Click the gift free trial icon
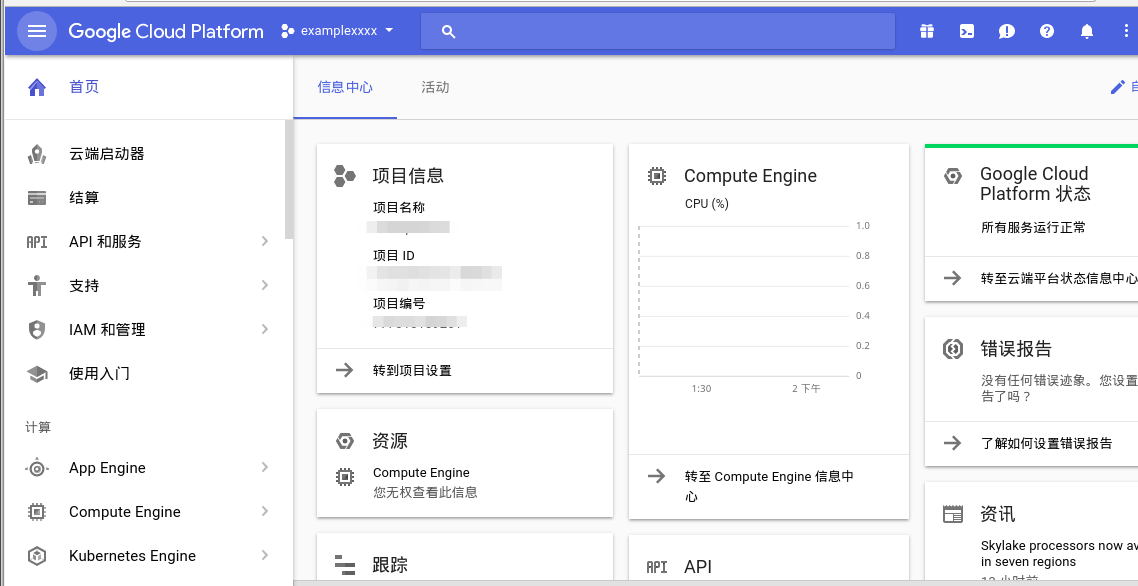Viewport: 1138px width, 586px height. [x=927, y=31]
